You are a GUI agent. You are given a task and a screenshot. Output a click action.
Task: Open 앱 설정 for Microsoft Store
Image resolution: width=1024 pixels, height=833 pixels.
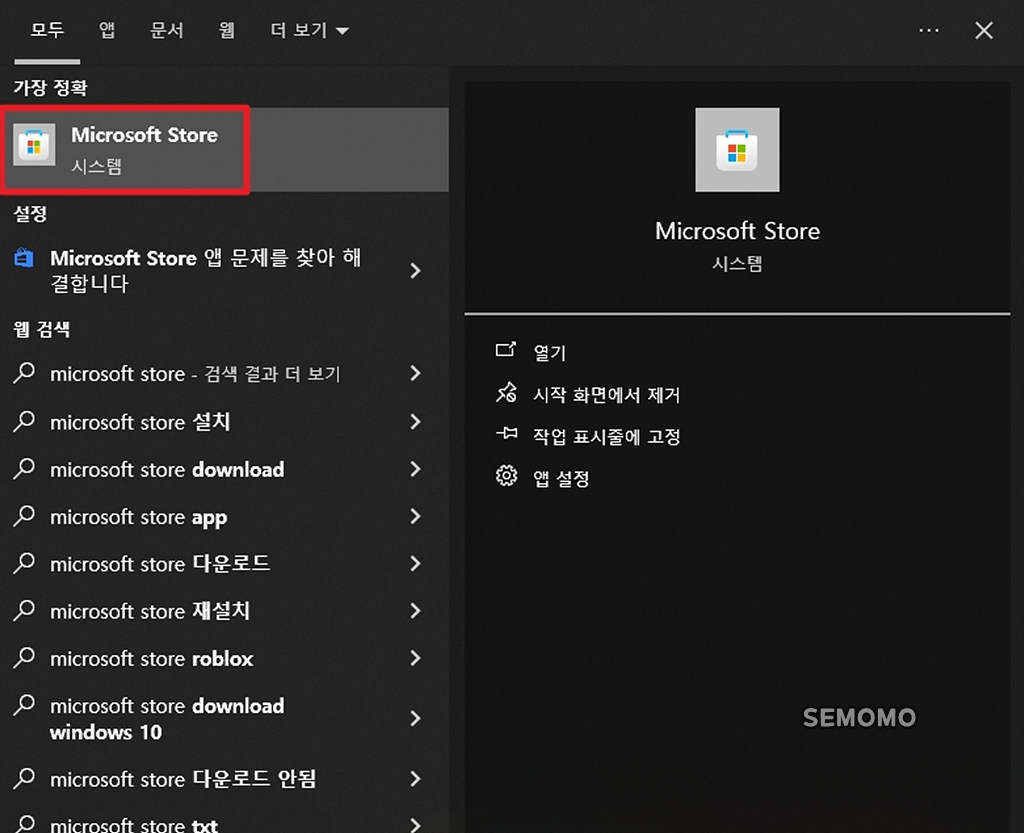[561, 479]
